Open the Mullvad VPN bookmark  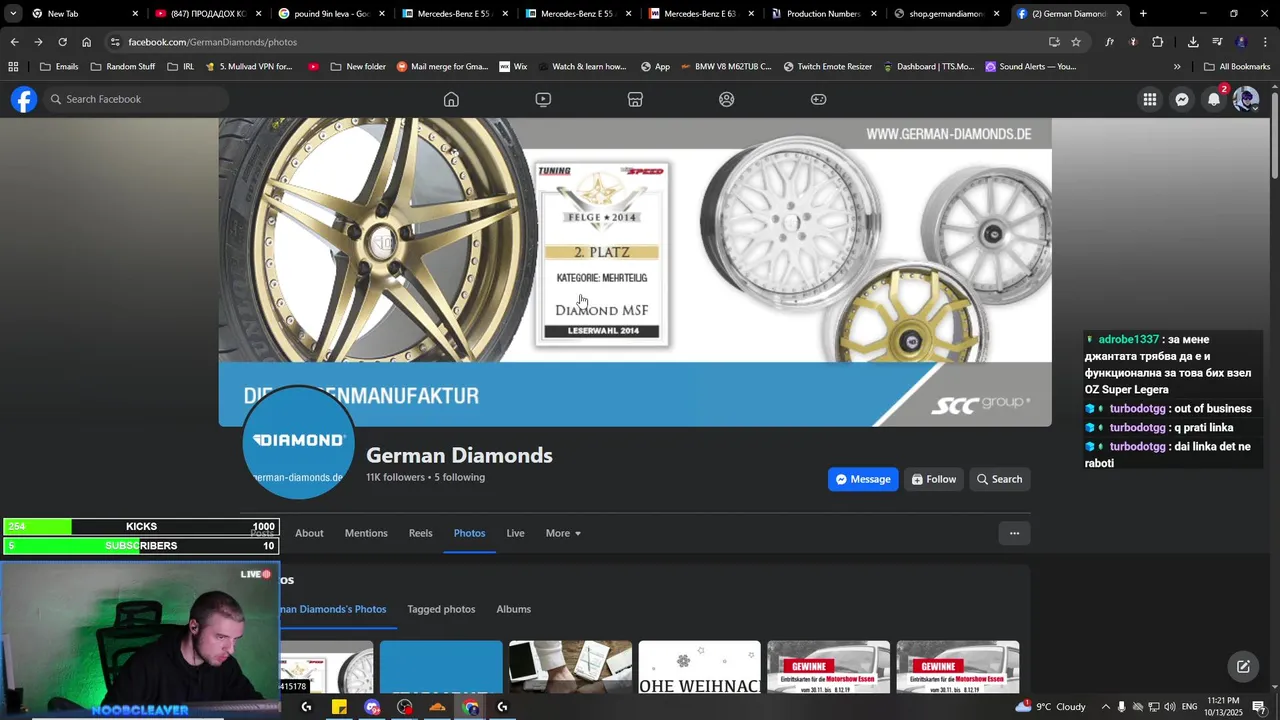[x=249, y=67]
